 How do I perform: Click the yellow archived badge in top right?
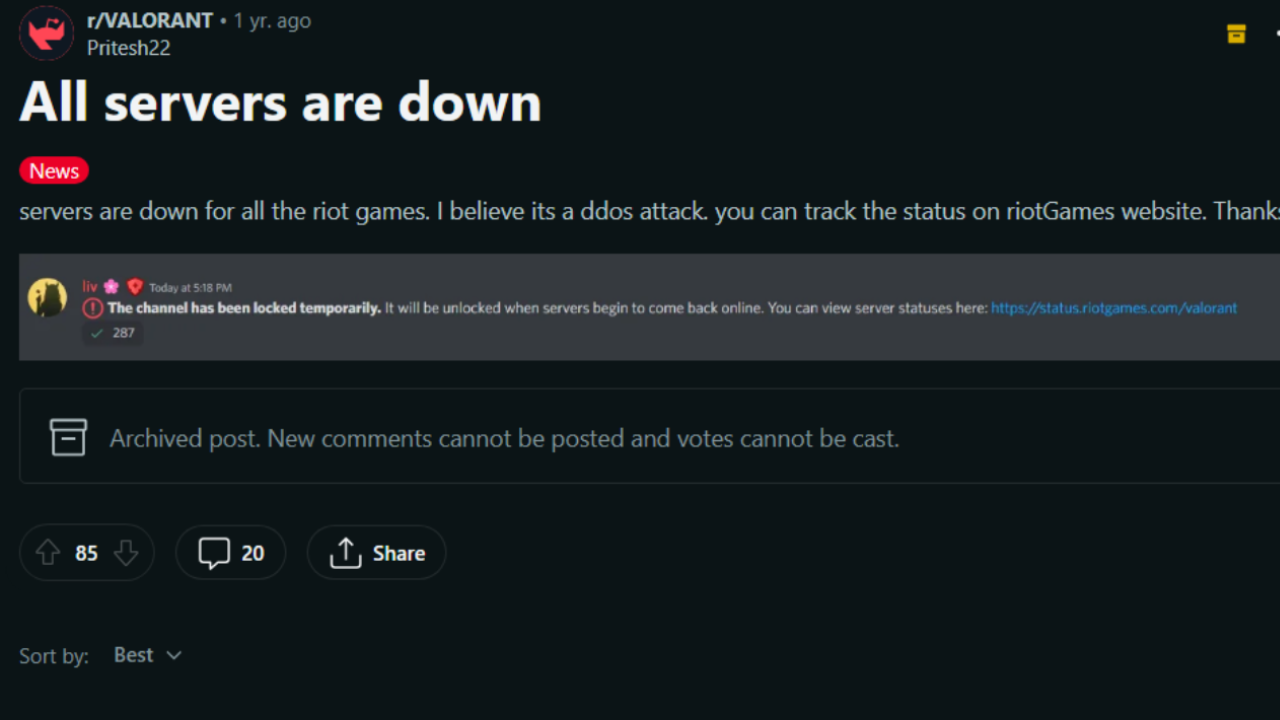[x=1236, y=33]
